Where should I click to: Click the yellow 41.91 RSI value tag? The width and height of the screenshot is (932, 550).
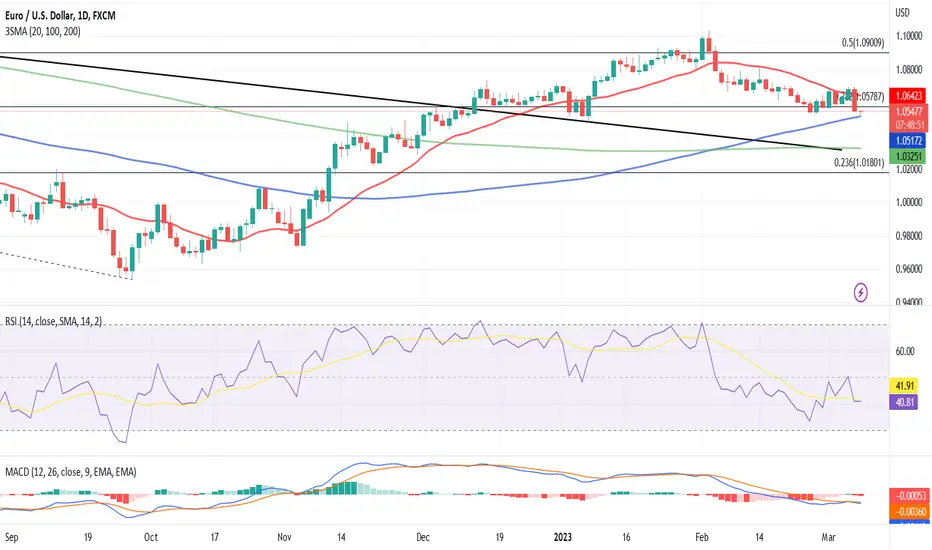point(904,386)
